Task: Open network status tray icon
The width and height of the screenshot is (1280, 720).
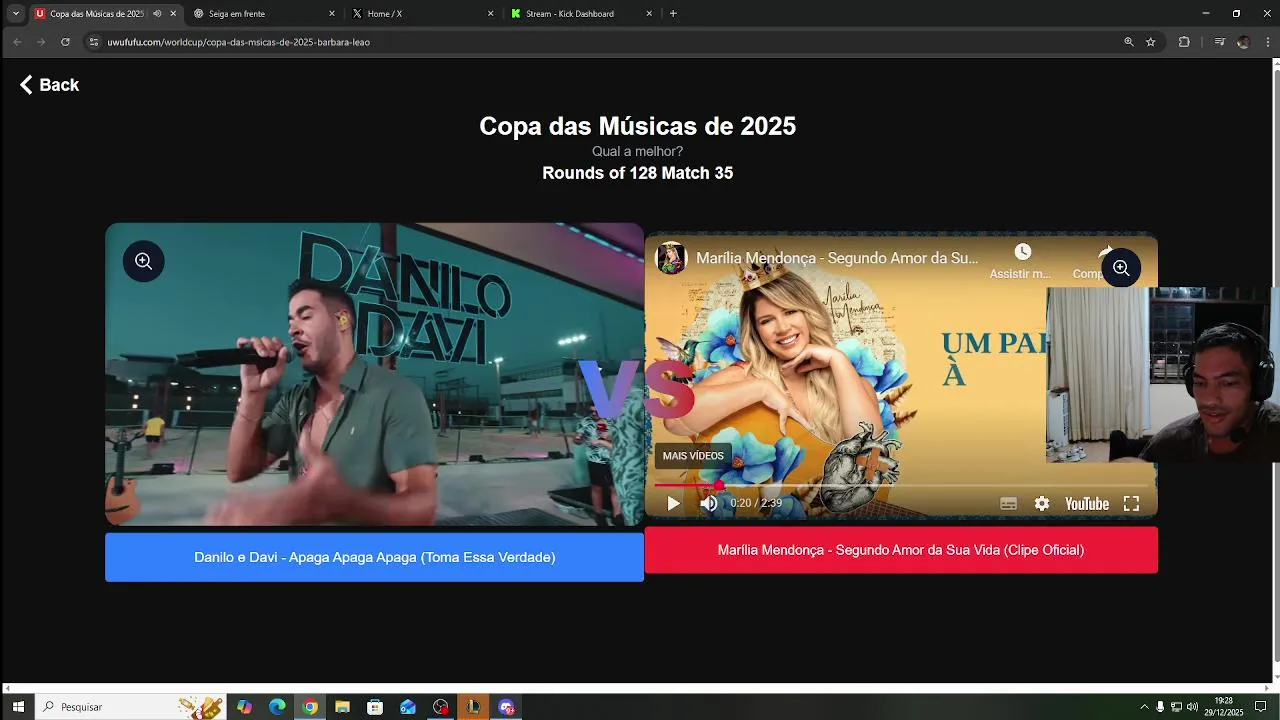Action: (1176, 707)
